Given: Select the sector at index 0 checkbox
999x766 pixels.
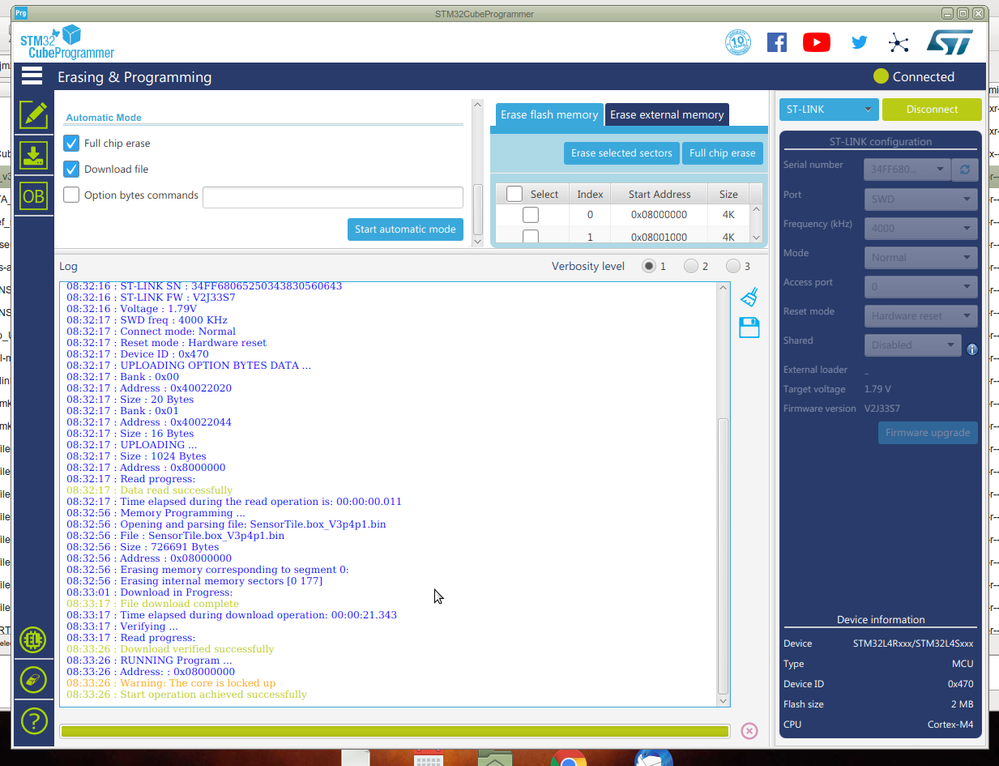Looking at the screenshot, I should (x=531, y=215).
